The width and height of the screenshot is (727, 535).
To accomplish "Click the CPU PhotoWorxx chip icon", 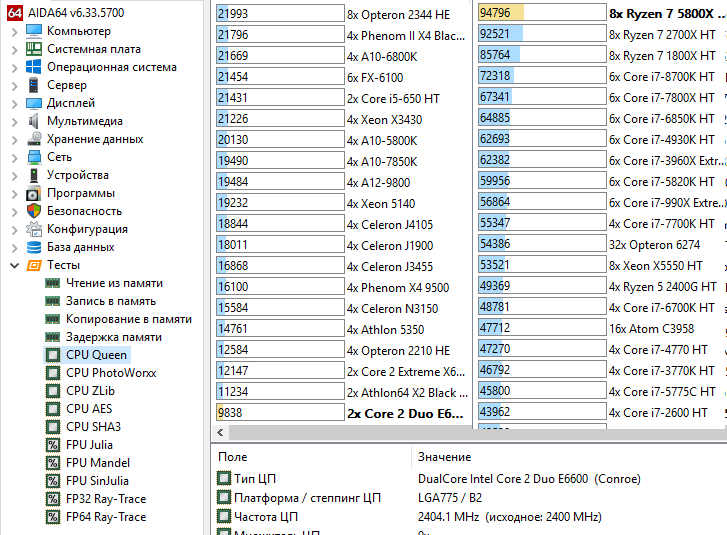I will pos(53,373).
